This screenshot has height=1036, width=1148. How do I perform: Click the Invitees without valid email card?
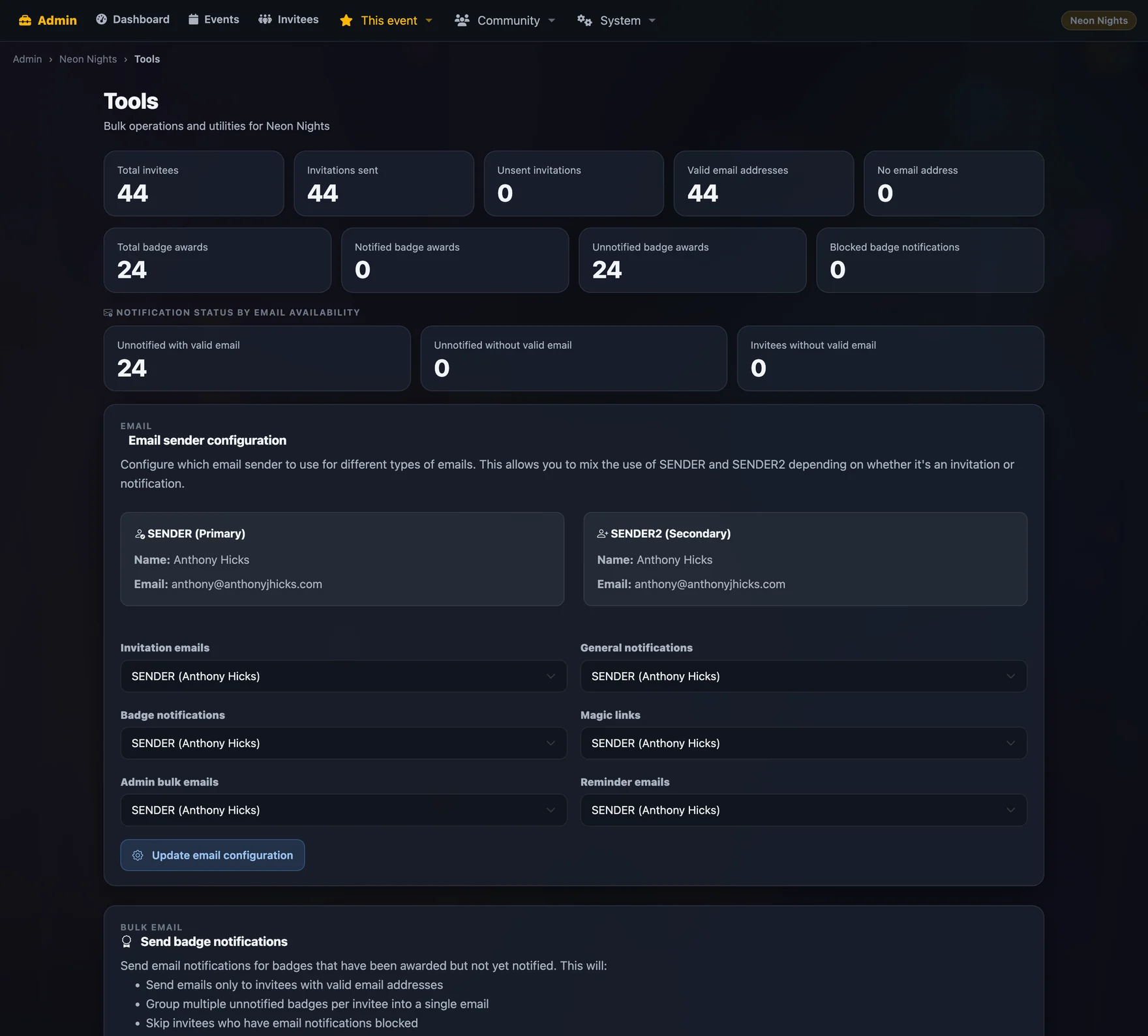click(x=890, y=359)
